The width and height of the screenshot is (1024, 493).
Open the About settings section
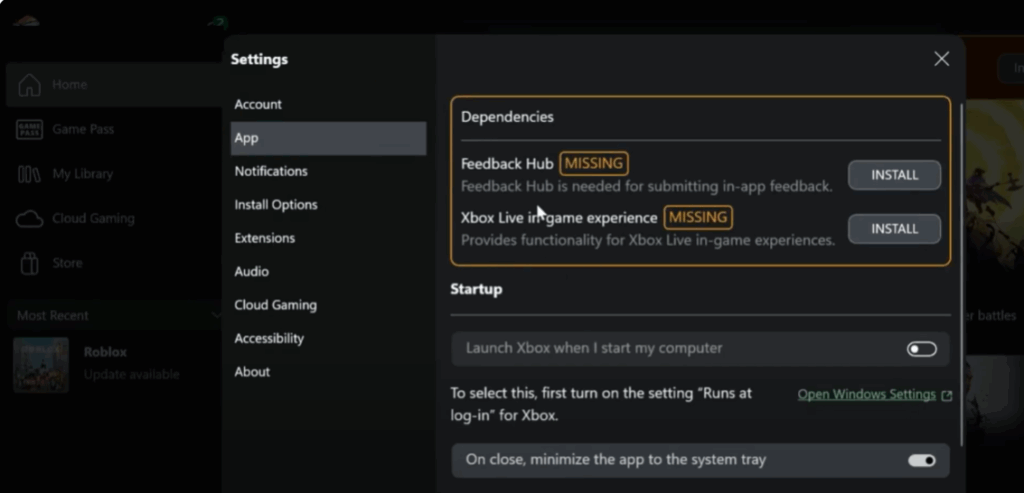coord(328,372)
